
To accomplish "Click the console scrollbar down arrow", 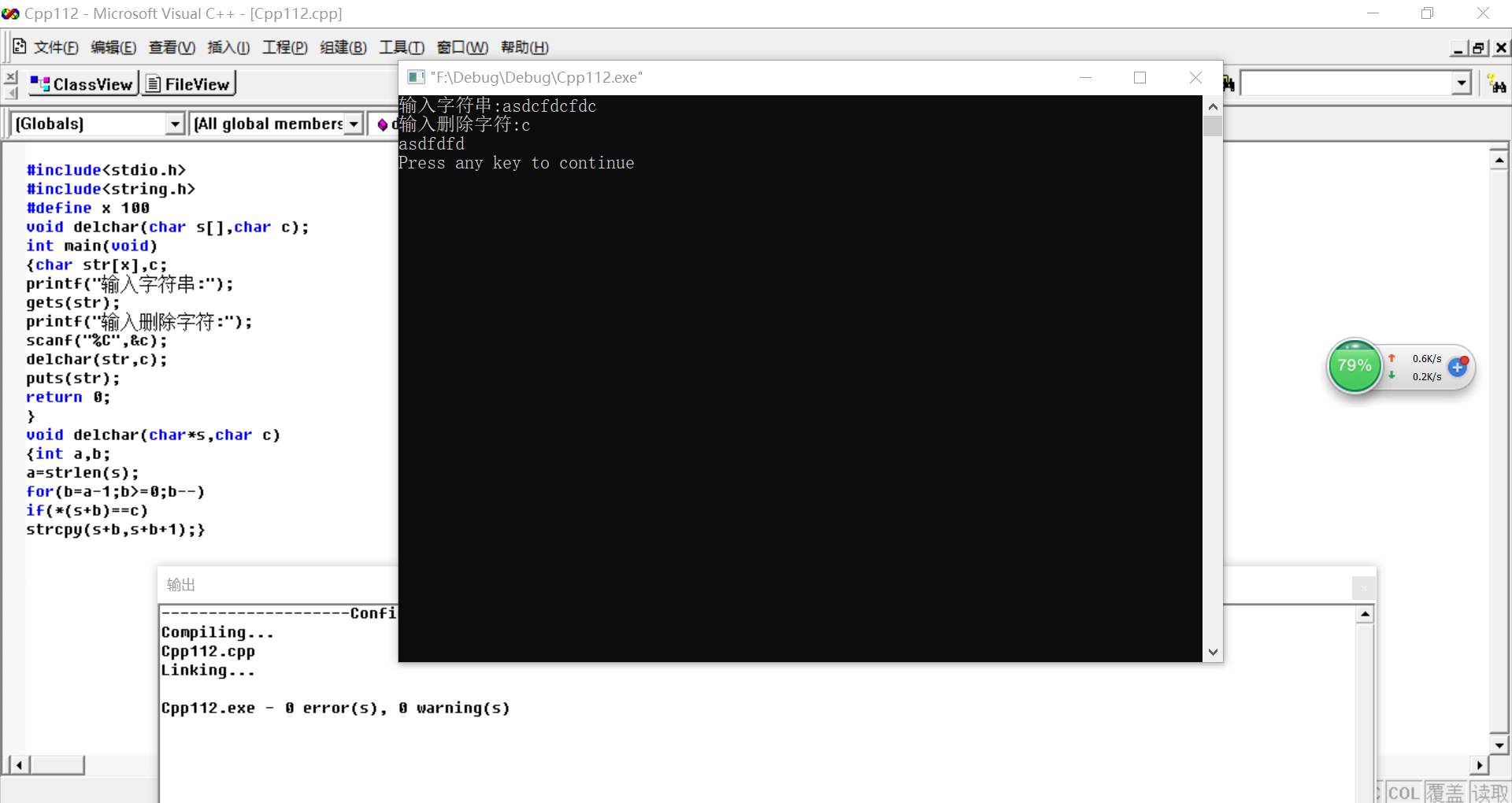I will (x=1213, y=652).
